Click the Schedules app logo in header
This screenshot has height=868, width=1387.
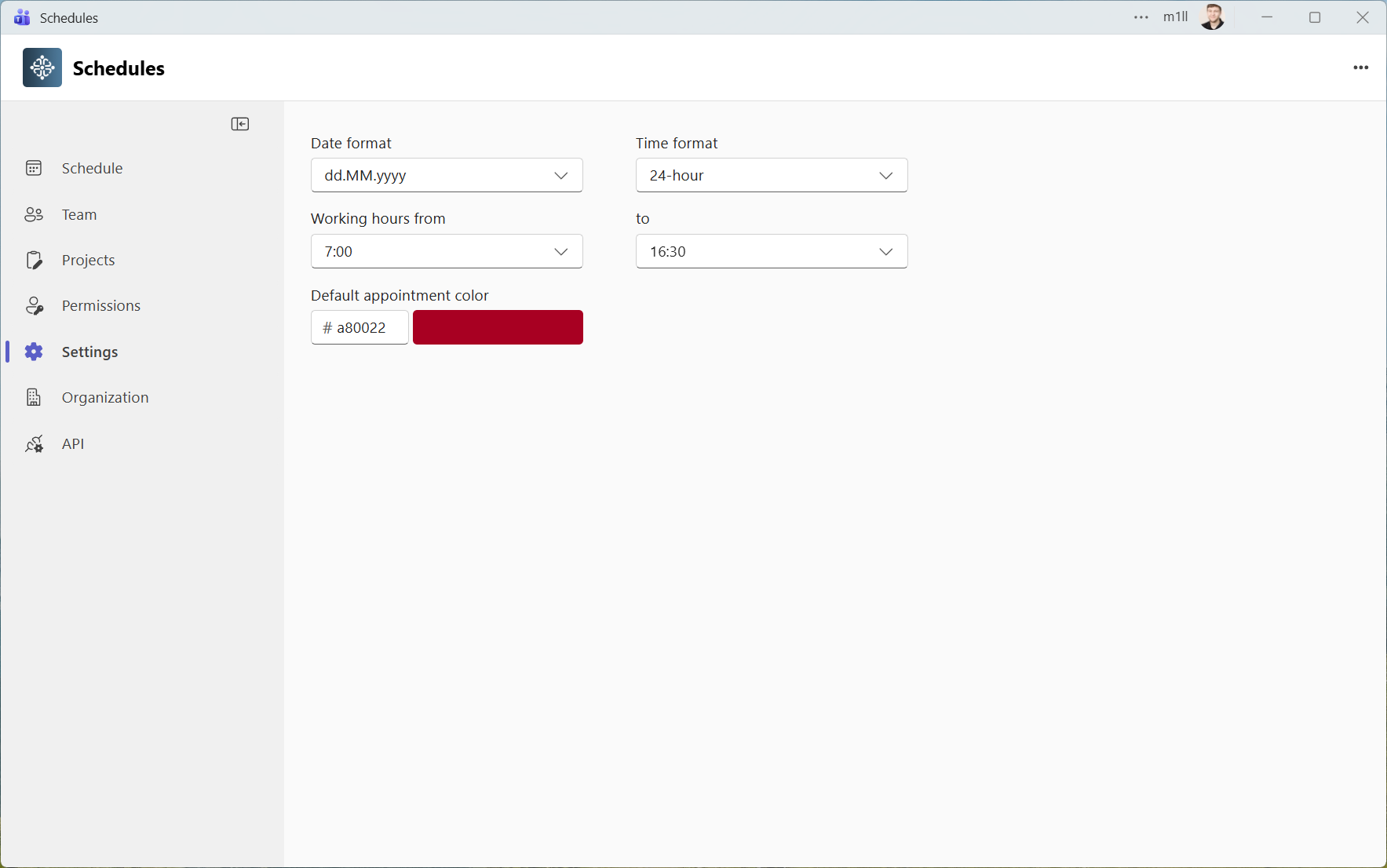point(42,67)
